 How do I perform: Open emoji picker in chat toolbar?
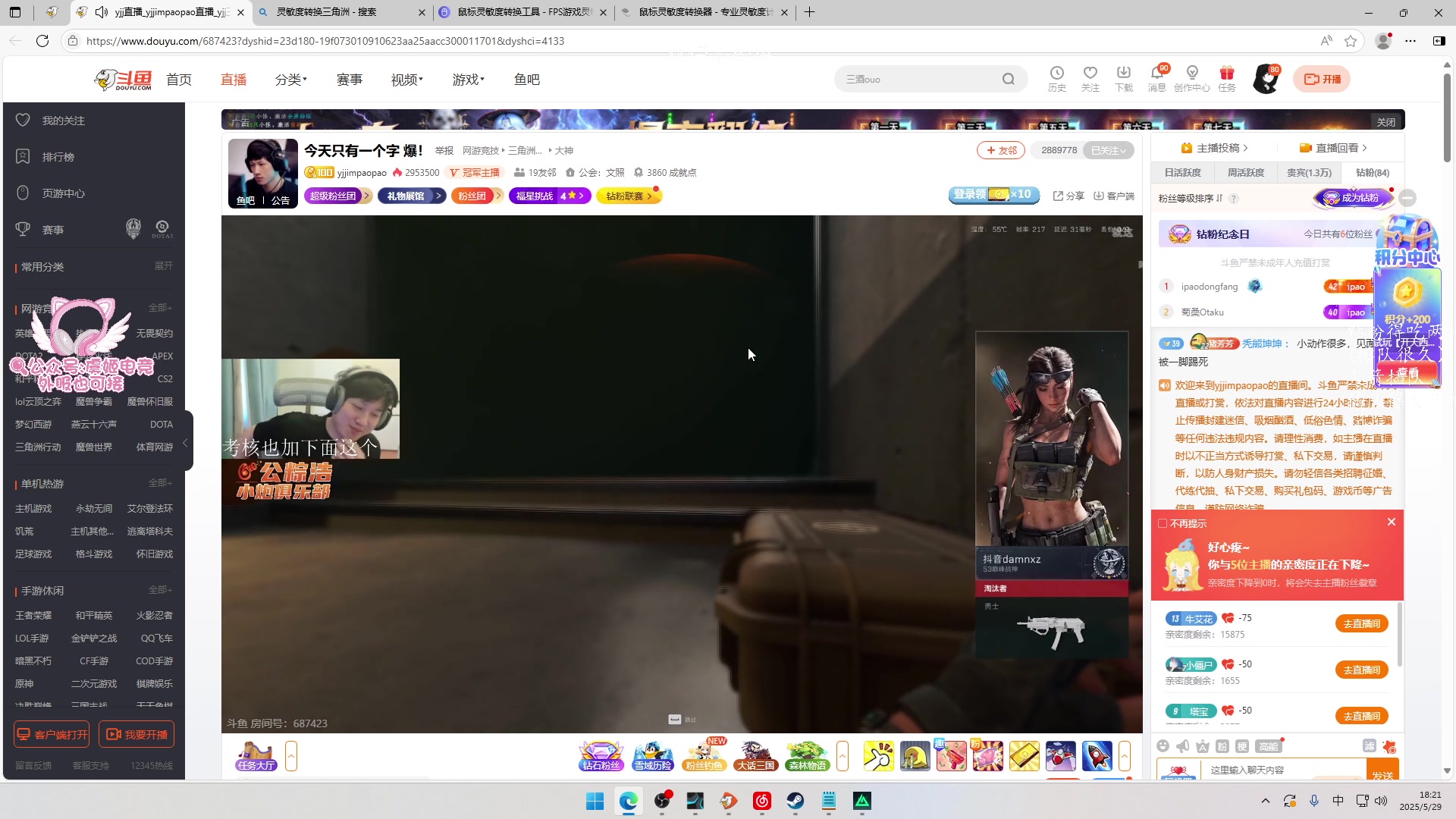1163,746
